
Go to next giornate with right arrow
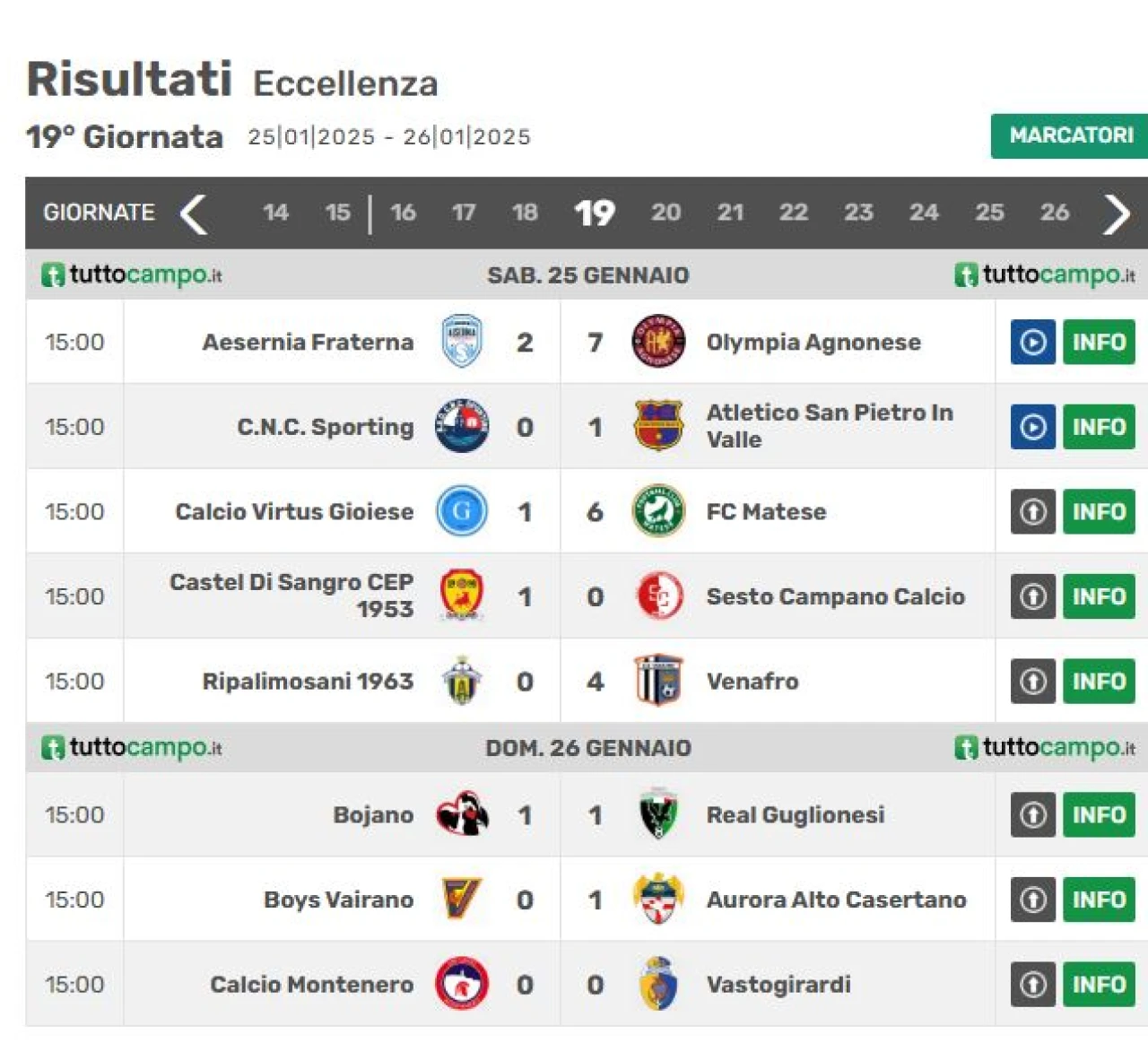1117,213
